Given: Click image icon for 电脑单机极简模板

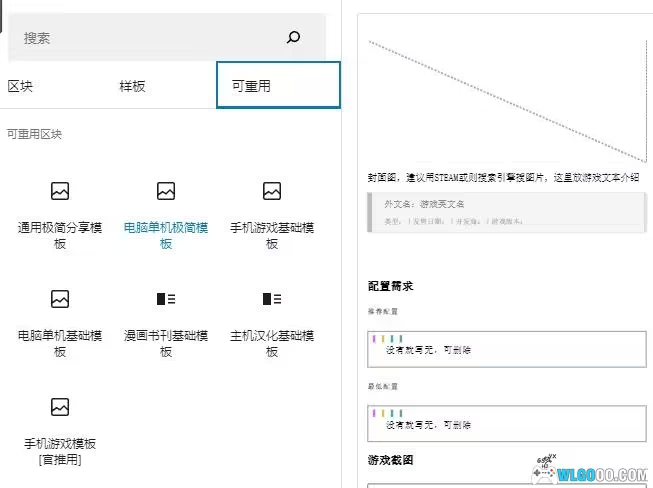Looking at the screenshot, I should coord(166,191).
